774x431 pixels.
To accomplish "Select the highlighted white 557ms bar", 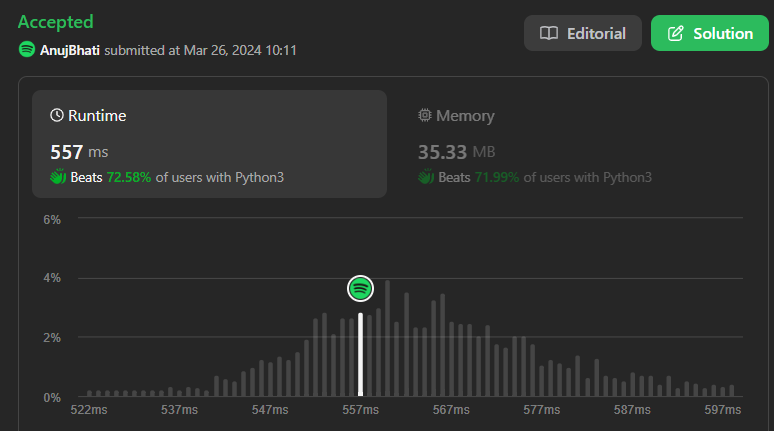I will point(360,354).
